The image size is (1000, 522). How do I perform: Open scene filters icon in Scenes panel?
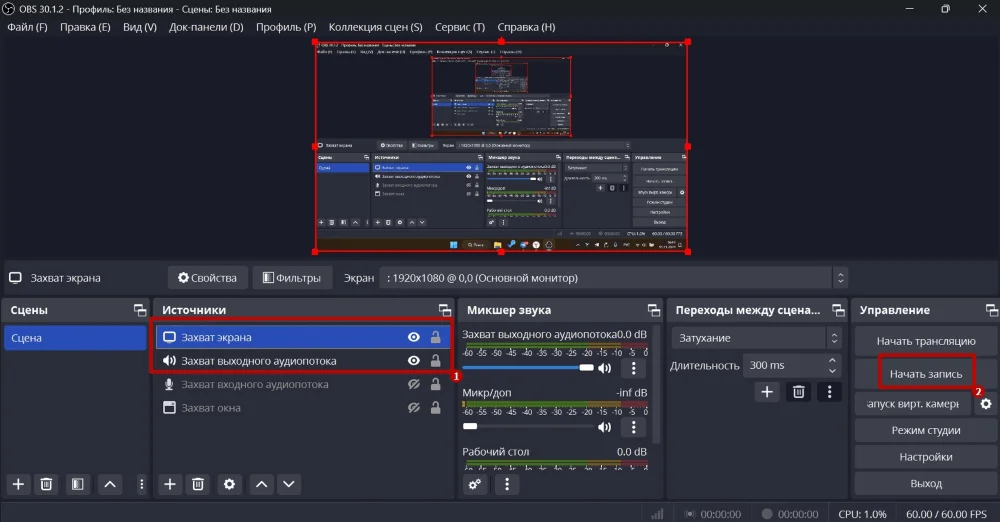(76, 484)
